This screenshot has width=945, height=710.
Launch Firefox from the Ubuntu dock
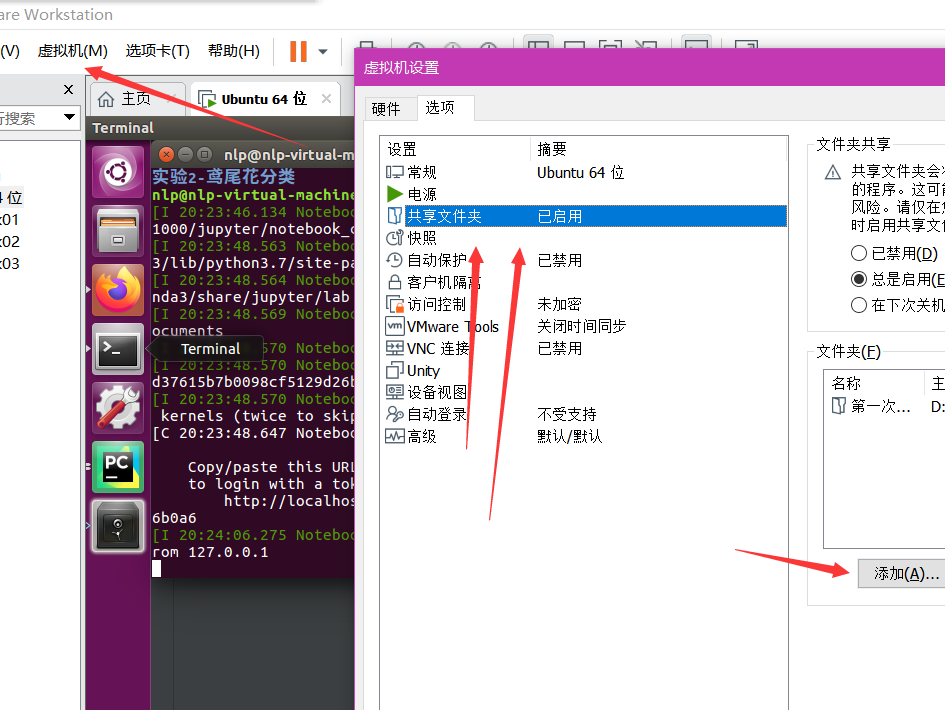point(118,290)
